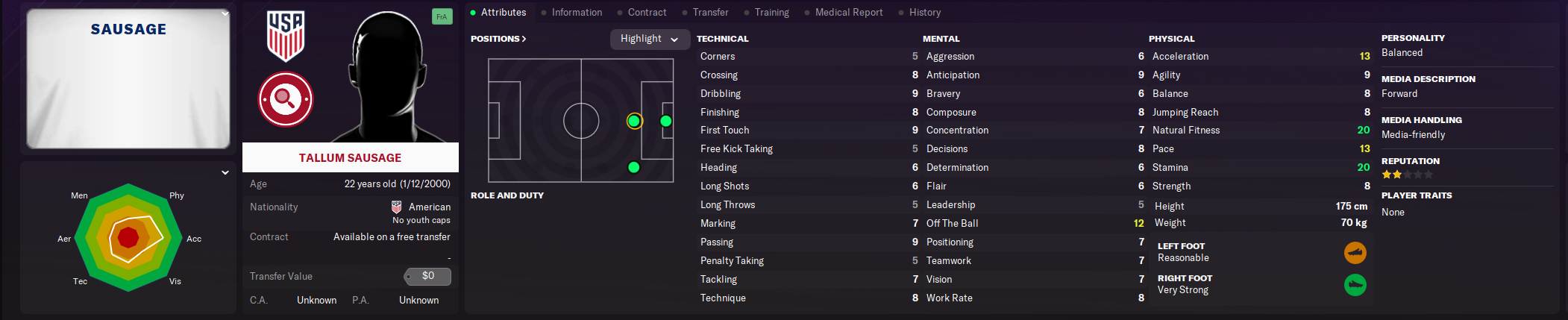Expand the Positions section arrow
Viewport: 1568px width, 320px height.
524,39
